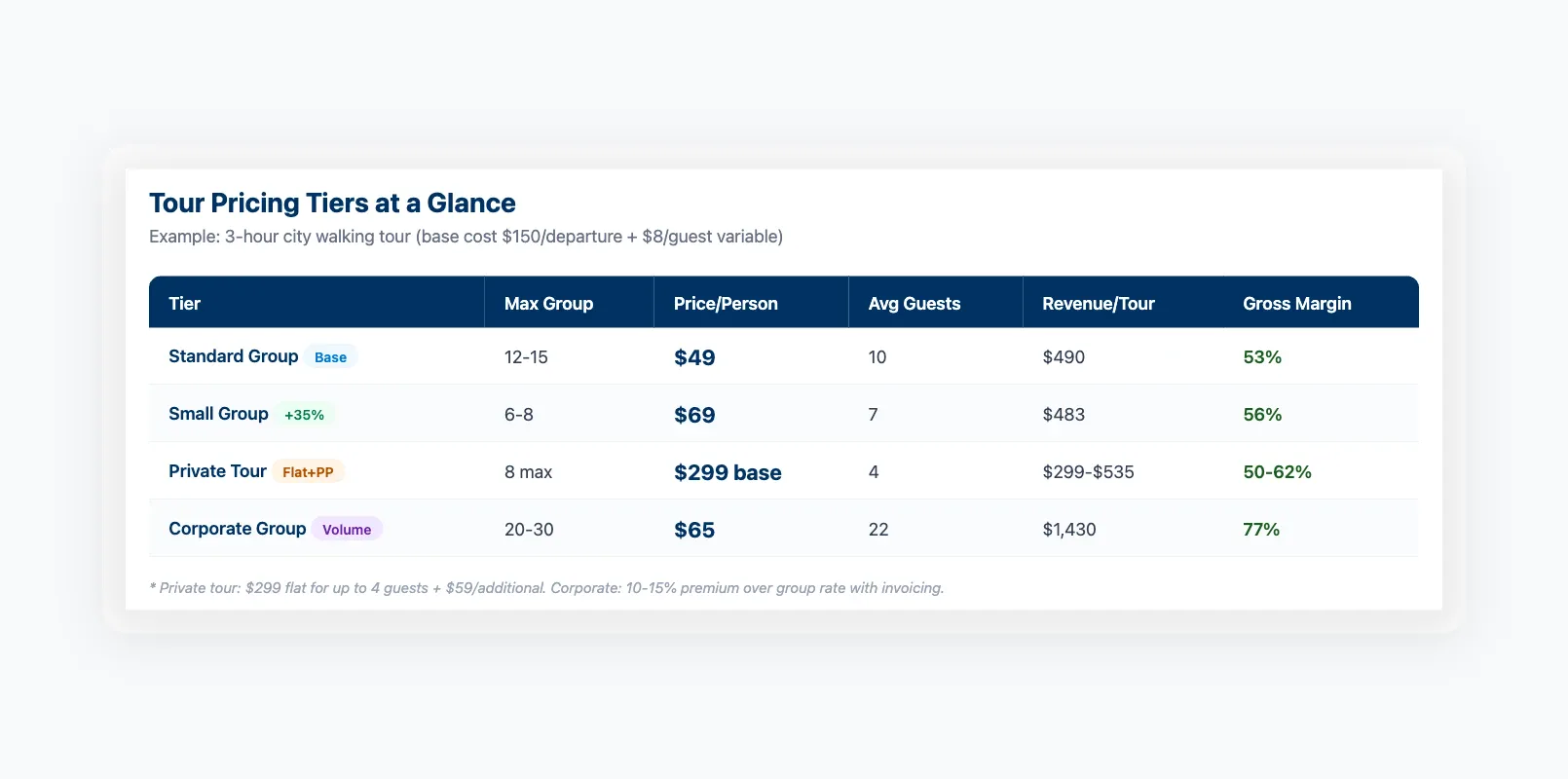Click the '+35%' badge beside Small Group
Viewport: 1568px width, 779px height.
coord(305,415)
